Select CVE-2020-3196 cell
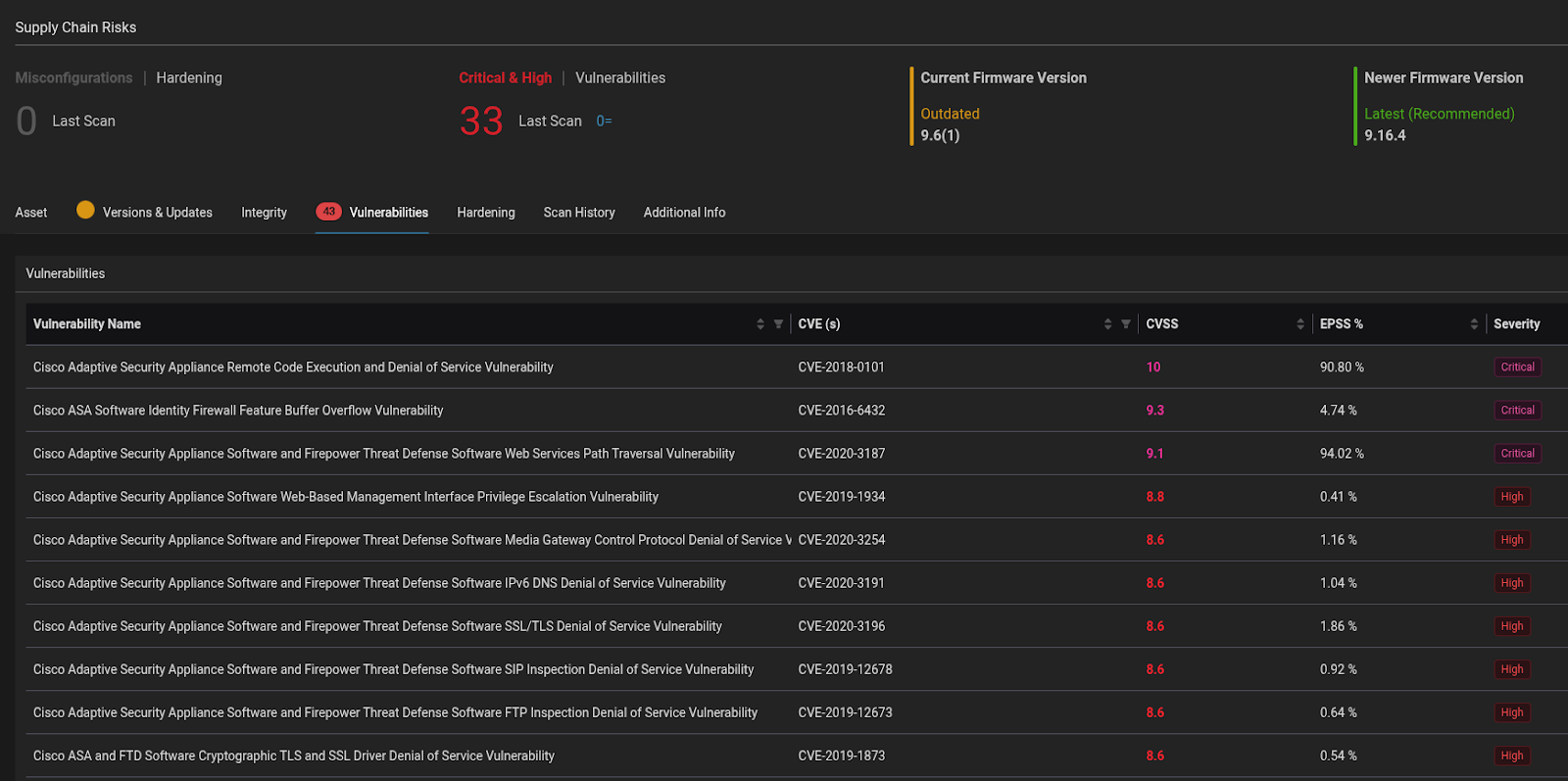Image resolution: width=1568 pixels, height=781 pixels. 841,626
